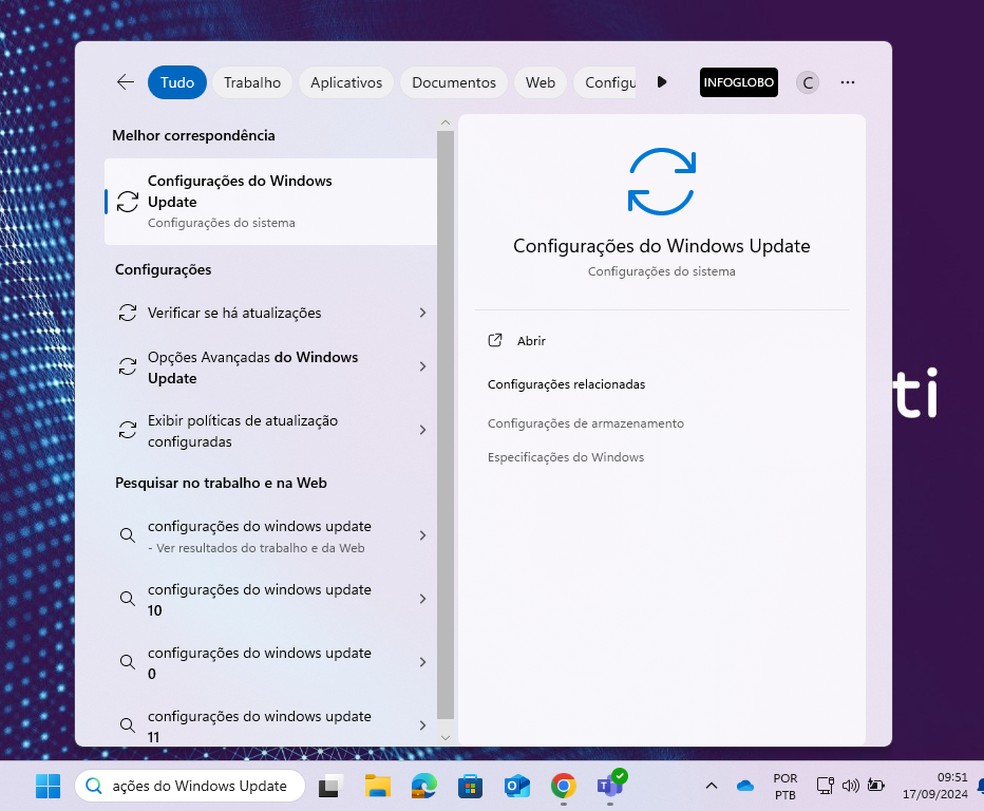Select the partially shown Configurações filter tab
Viewport: 984px width, 811px height.
point(606,82)
